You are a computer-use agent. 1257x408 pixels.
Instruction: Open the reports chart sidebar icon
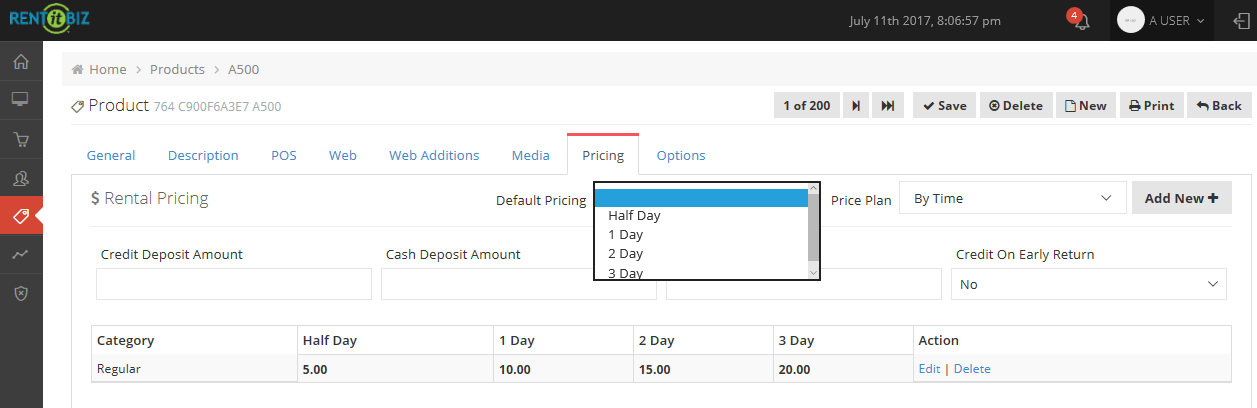click(20, 255)
